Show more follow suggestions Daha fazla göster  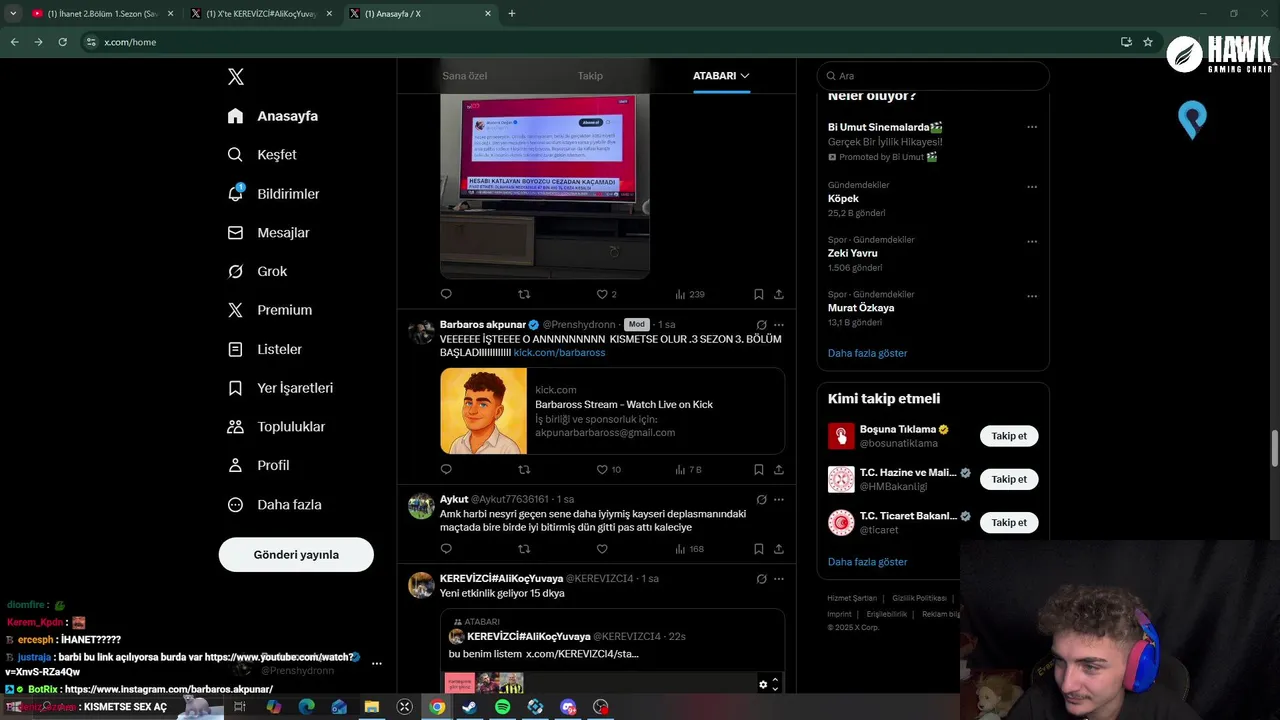pyautogui.click(x=867, y=562)
